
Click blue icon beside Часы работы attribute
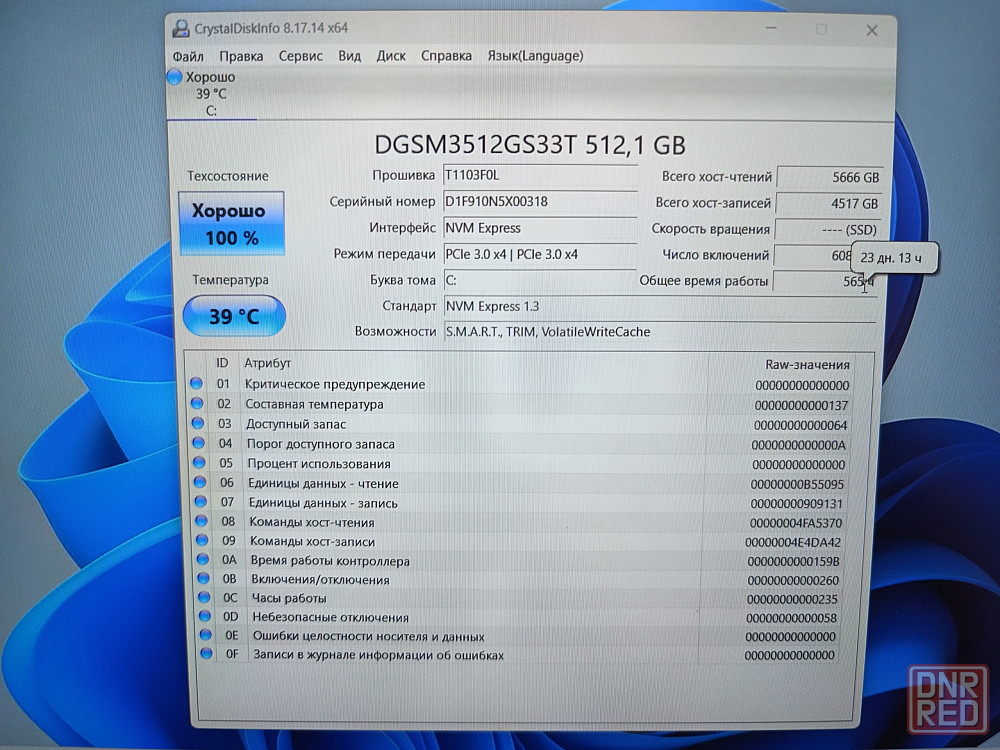point(204,598)
